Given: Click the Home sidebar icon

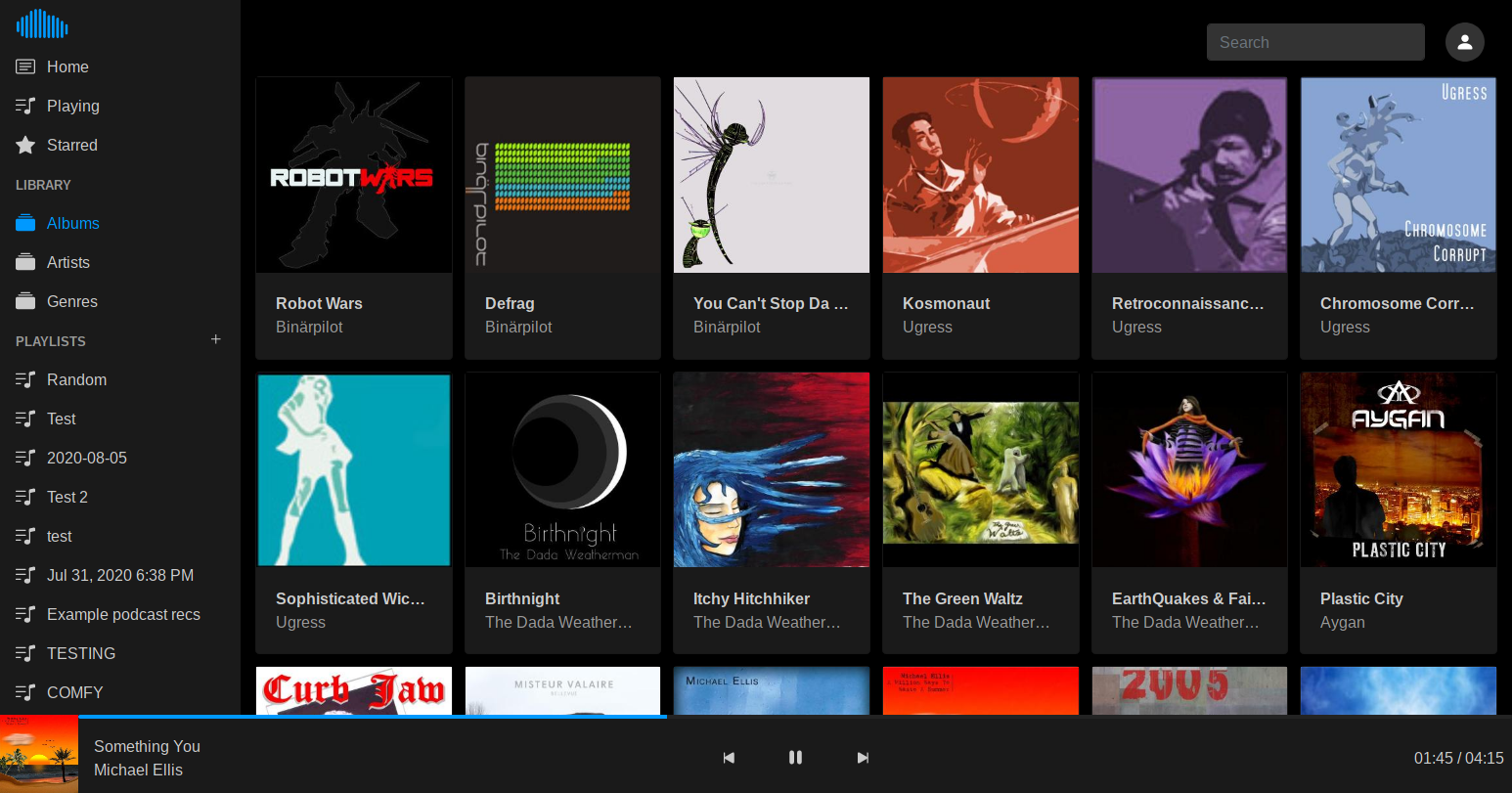Looking at the screenshot, I should click(x=25, y=66).
